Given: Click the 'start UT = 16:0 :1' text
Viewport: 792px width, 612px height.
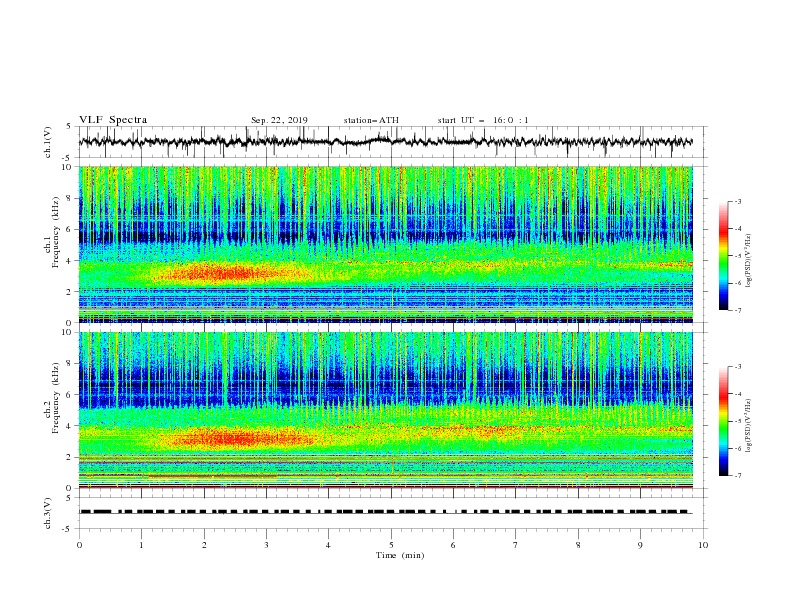Looking at the screenshot, I should pos(483,120).
